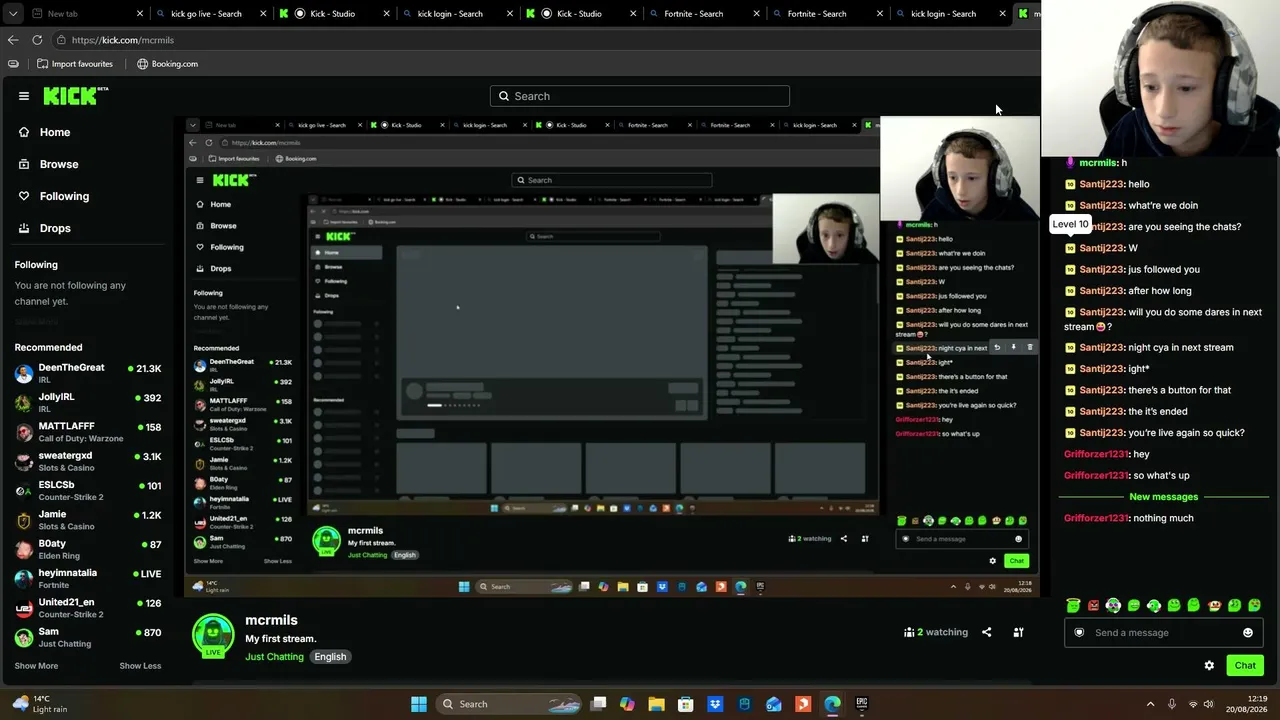Open chat settings gear beside Chat button
1280x720 pixels.
1209,665
